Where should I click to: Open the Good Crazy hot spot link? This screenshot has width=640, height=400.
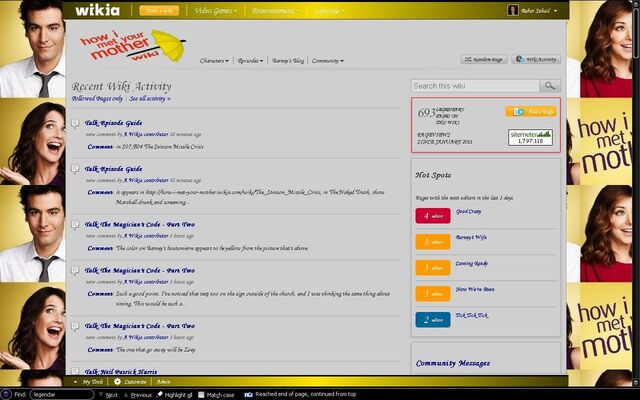(468, 211)
